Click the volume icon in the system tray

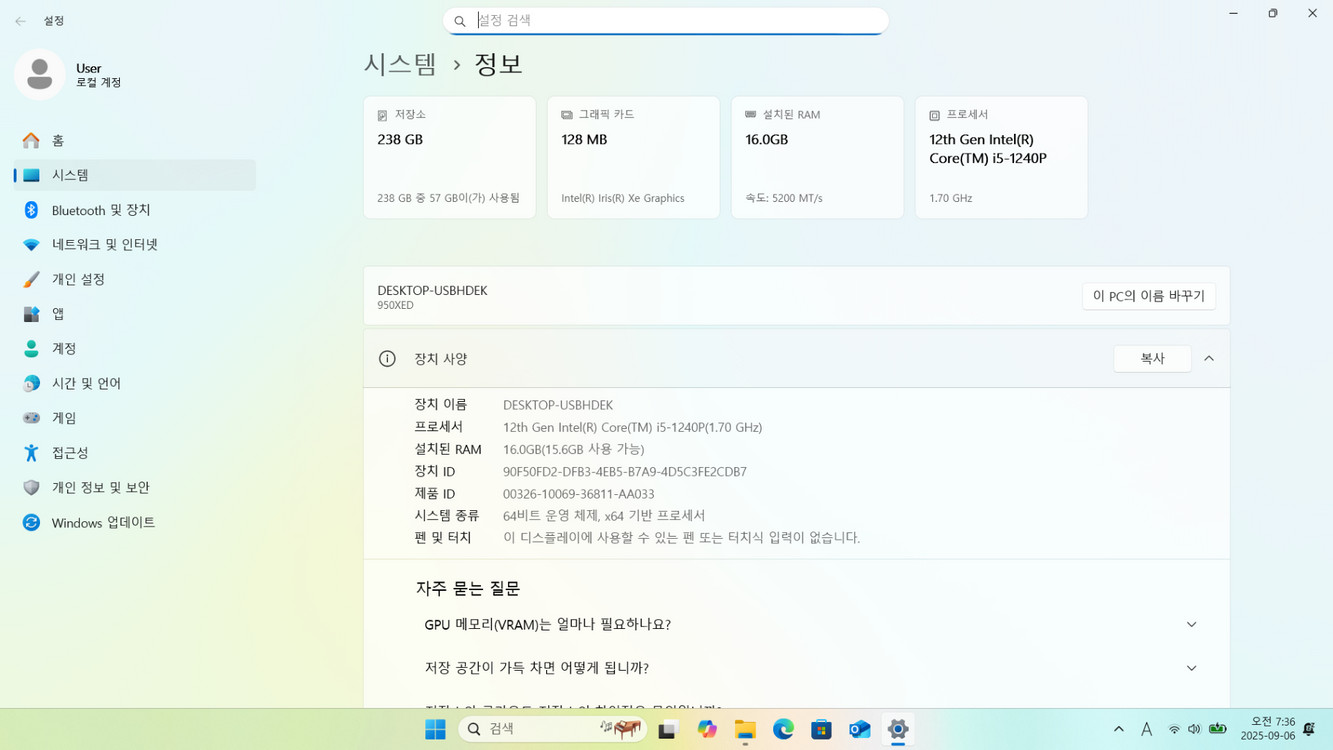1194,729
